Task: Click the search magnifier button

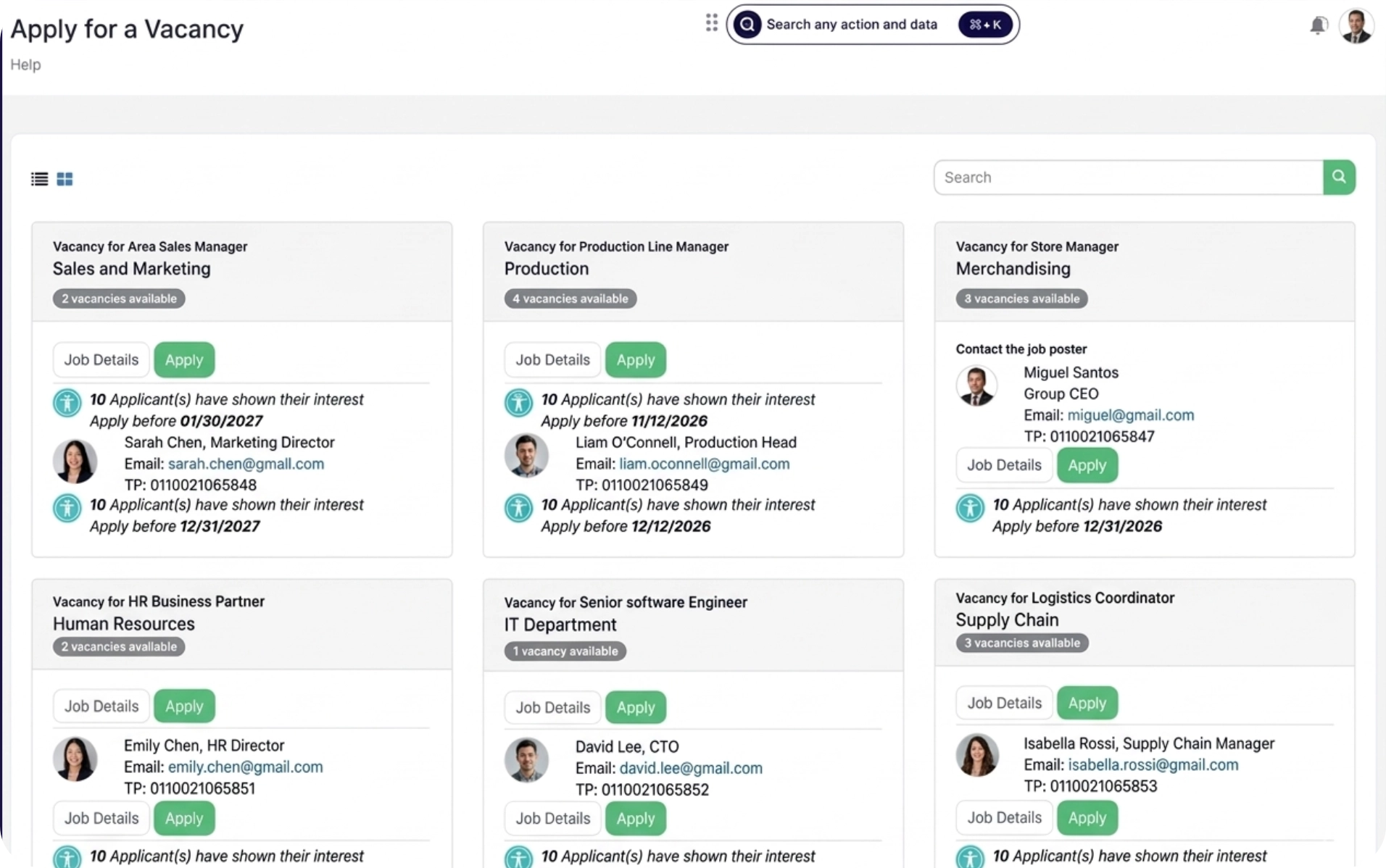Action: [x=1339, y=177]
